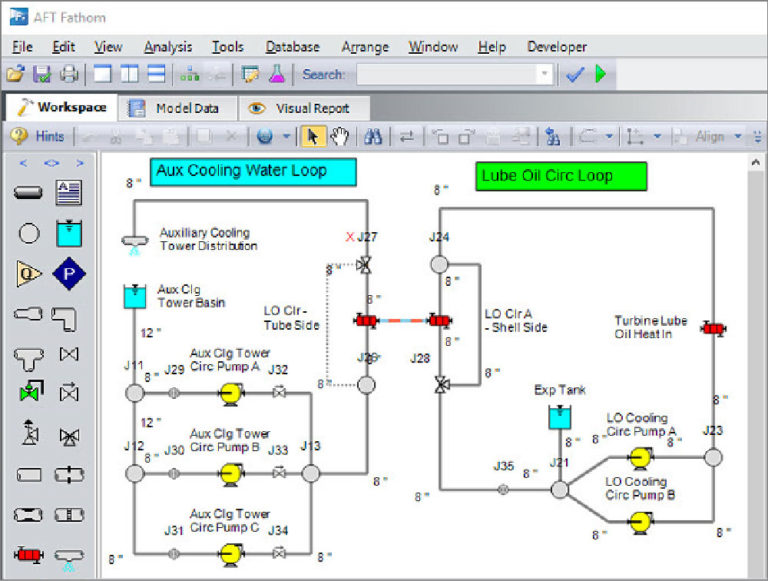Activate the arrow selection tool

coord(312,137)
